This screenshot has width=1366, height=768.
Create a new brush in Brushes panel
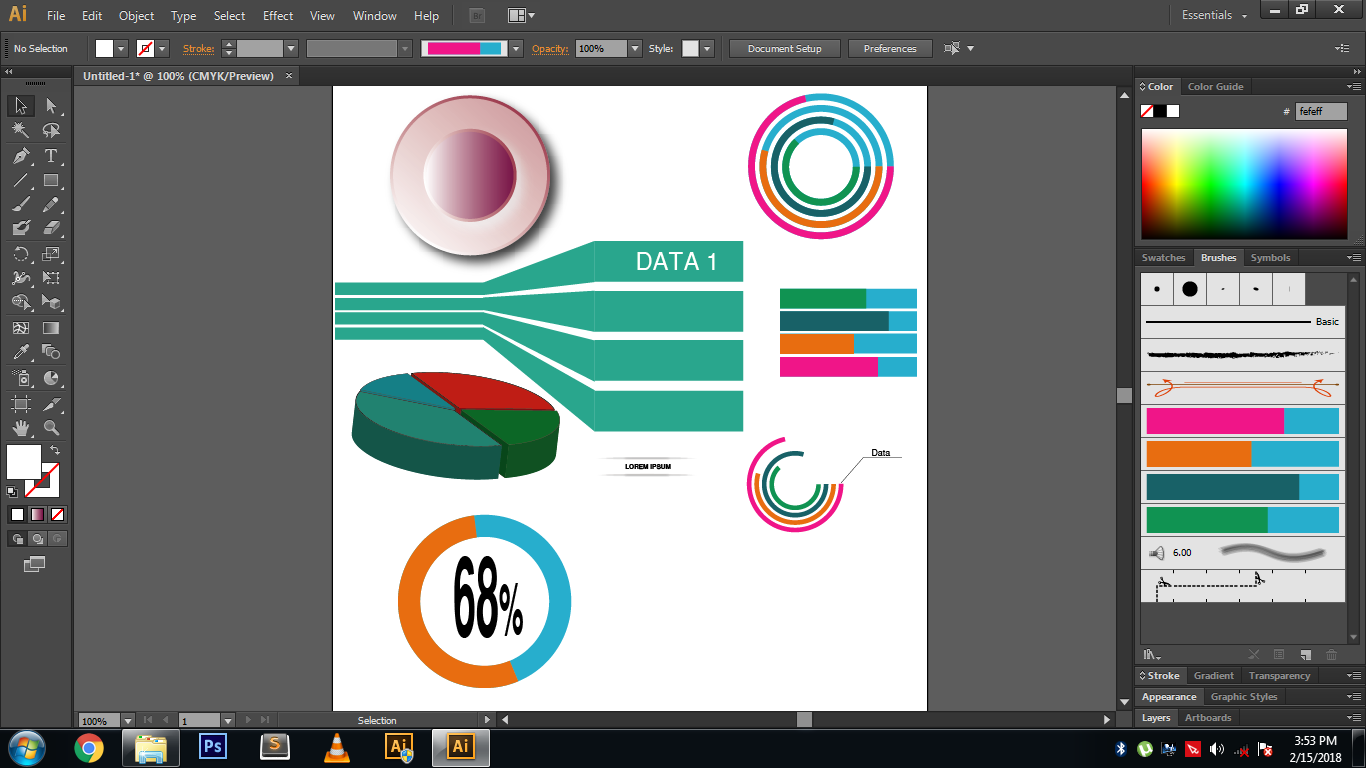1305,655
